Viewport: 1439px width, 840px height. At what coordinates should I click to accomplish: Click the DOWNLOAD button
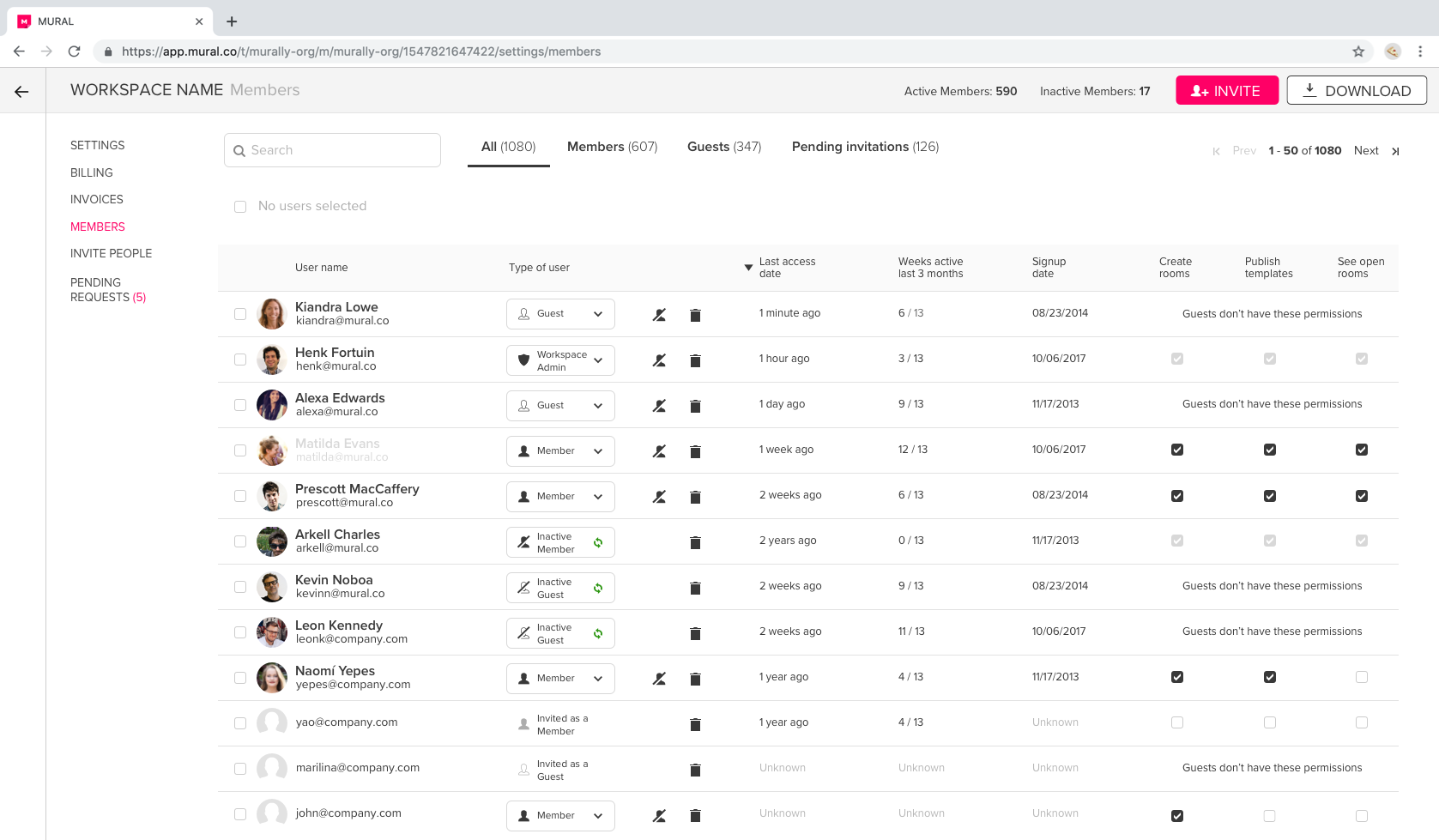(x=1357, y=90)
